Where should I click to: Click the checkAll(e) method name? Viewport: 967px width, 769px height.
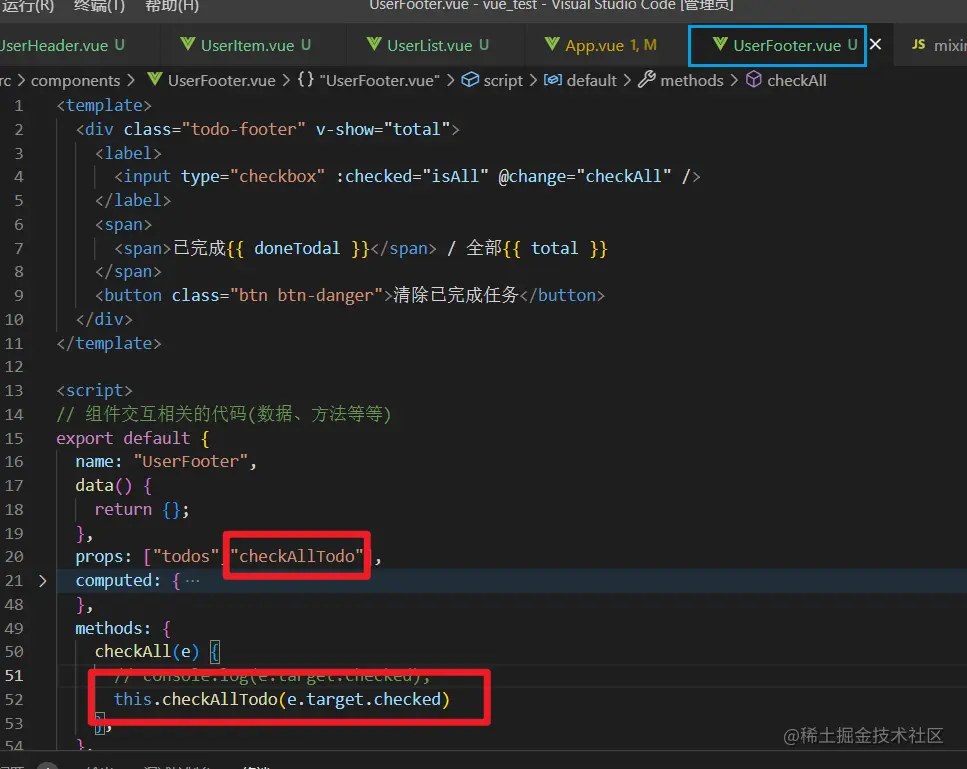click(133, 652)
